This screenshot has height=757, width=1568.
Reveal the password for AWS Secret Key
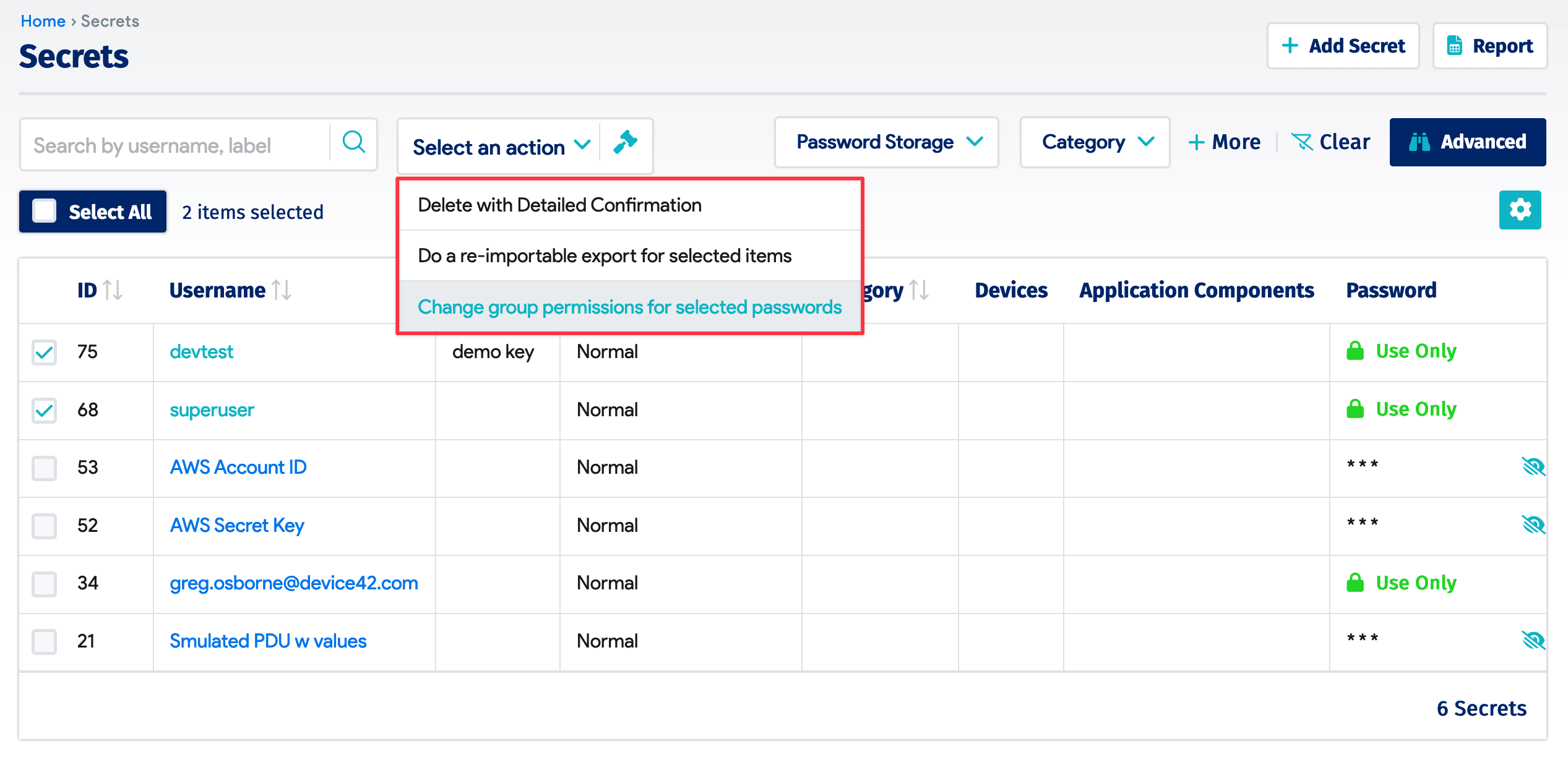click(1533, 524)
